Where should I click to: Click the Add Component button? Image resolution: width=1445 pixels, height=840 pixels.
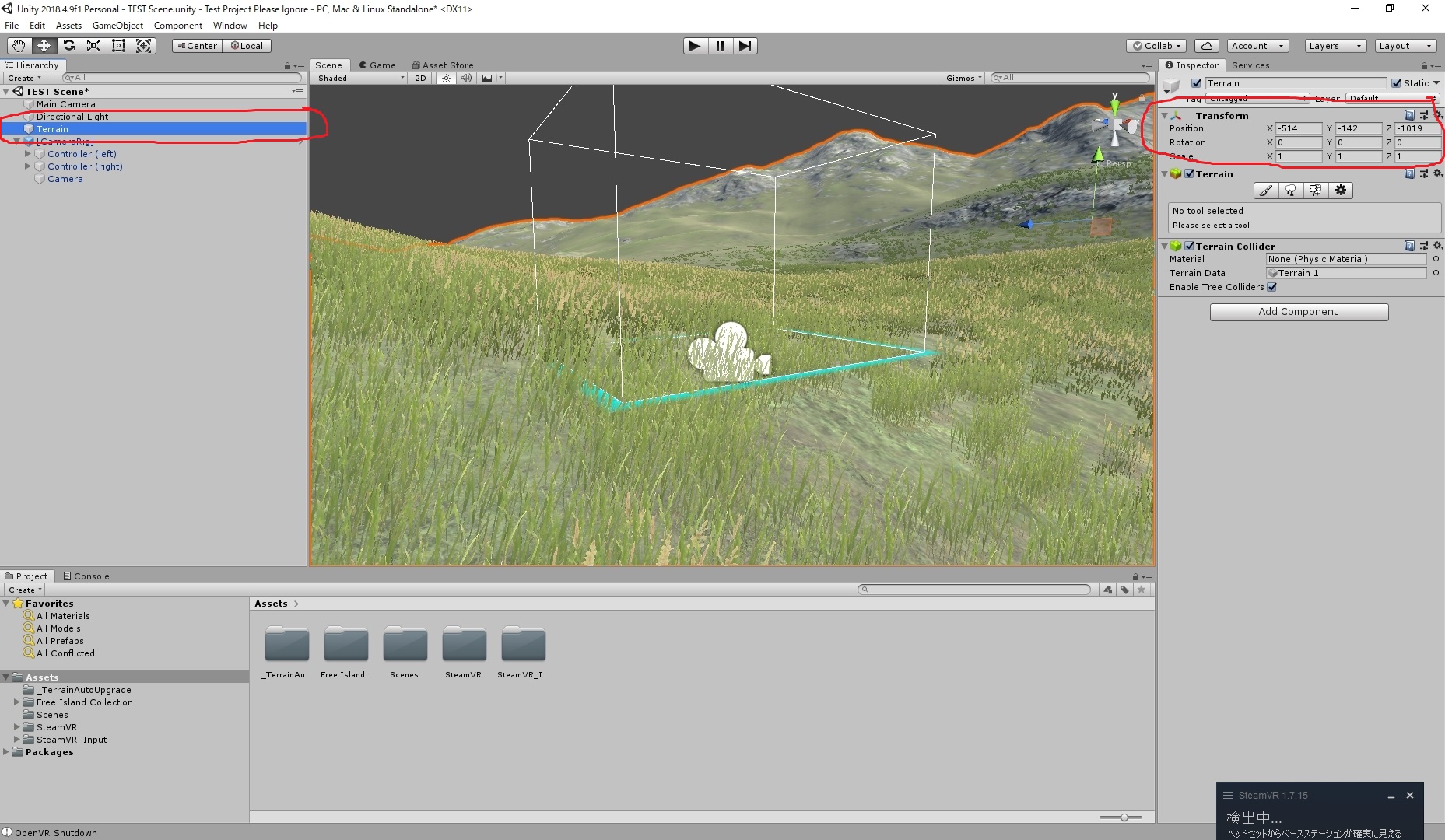click(x=1298, y=311)
